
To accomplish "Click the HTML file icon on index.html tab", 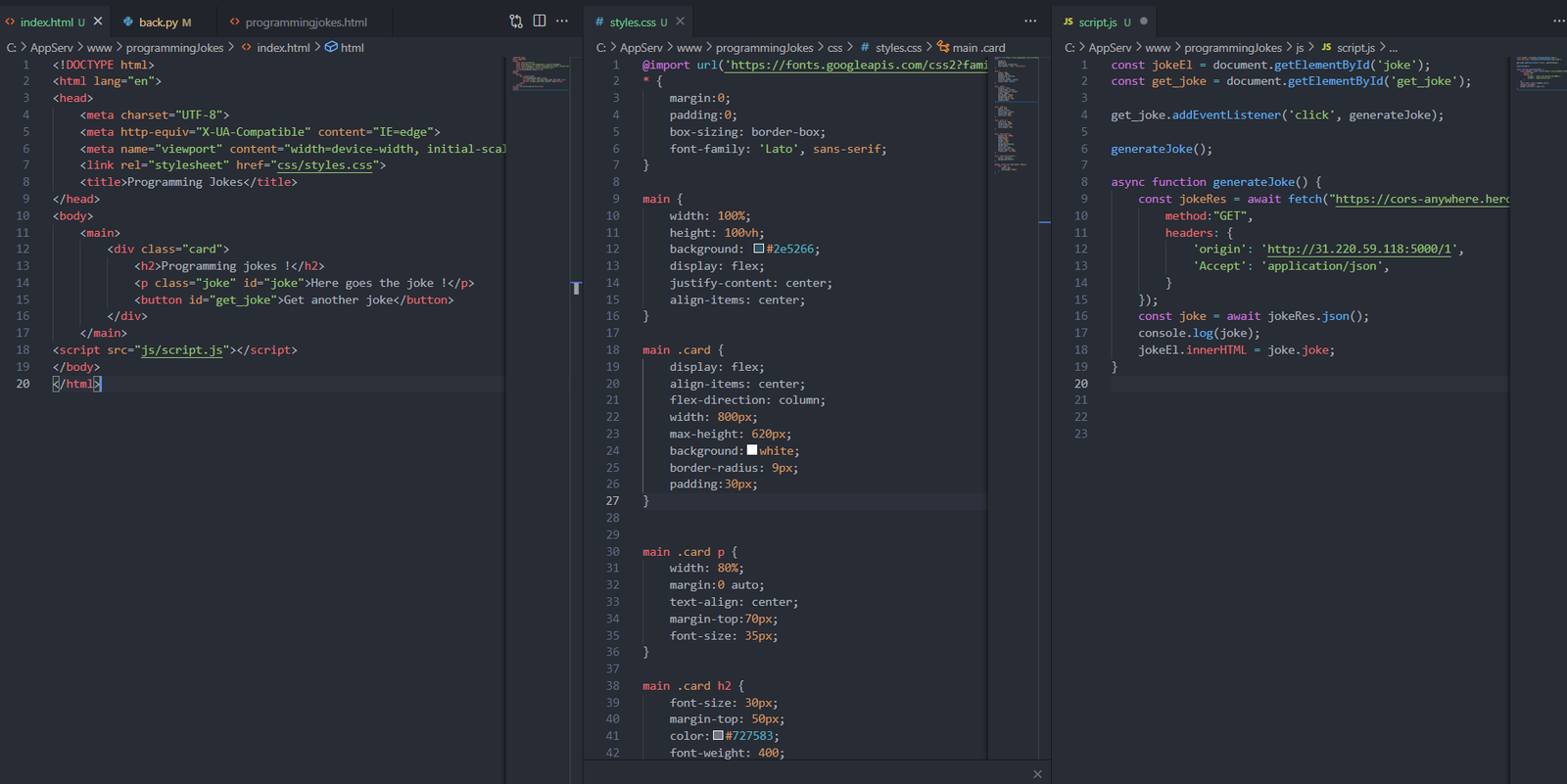I will [10, 22].
